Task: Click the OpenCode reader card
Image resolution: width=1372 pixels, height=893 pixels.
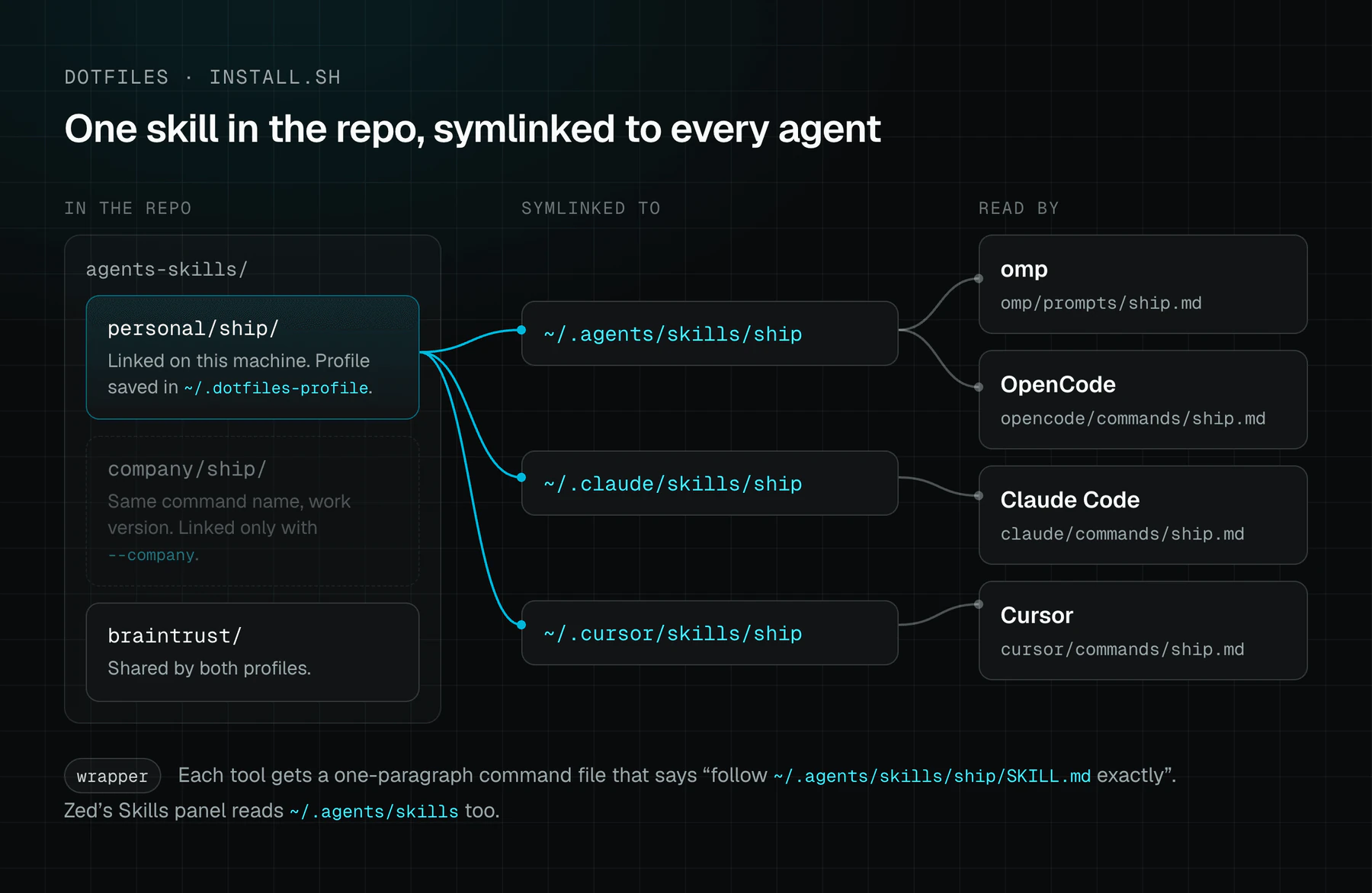Action: [x=1143, y=399]
